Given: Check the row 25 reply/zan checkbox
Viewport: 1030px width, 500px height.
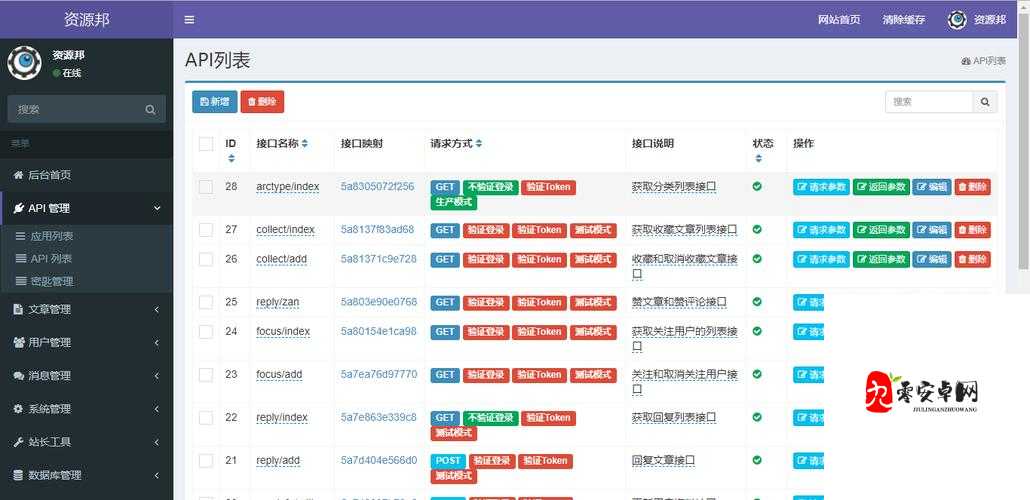Looking at the screenshot, I should pyautogui.click(x=206, y=302).
